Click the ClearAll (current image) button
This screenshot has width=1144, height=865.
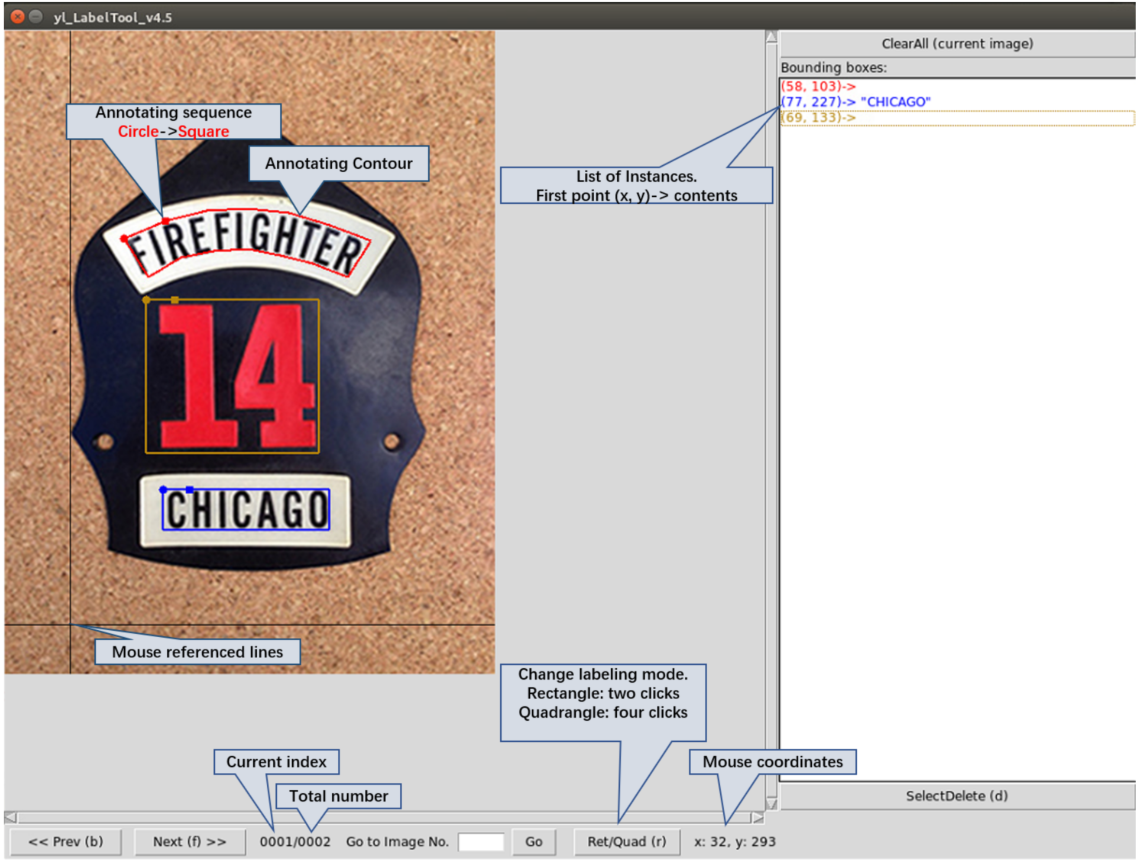coord(956,44)
